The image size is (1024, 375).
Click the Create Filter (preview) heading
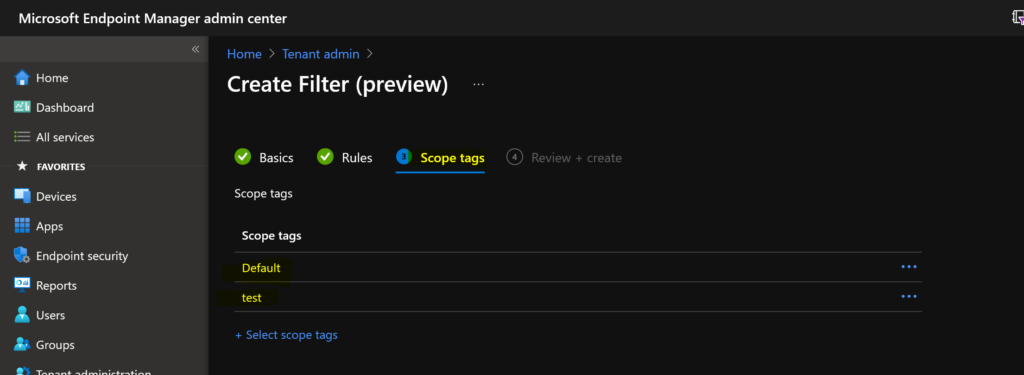(x=338, y=85)
